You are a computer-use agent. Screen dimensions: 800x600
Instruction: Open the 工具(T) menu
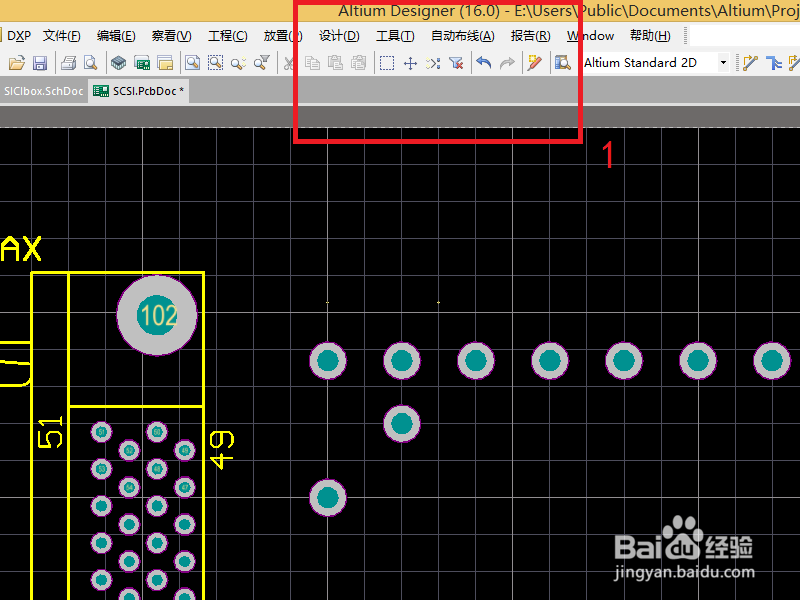tap(395, 36)
